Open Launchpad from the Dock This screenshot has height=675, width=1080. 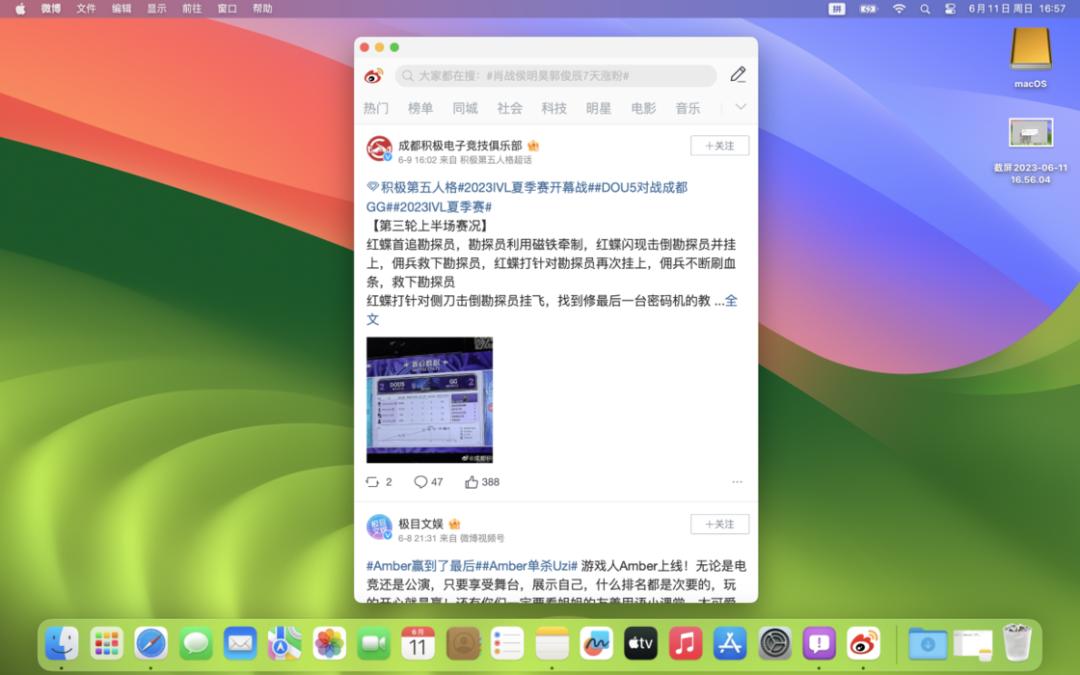pos(107,643)
